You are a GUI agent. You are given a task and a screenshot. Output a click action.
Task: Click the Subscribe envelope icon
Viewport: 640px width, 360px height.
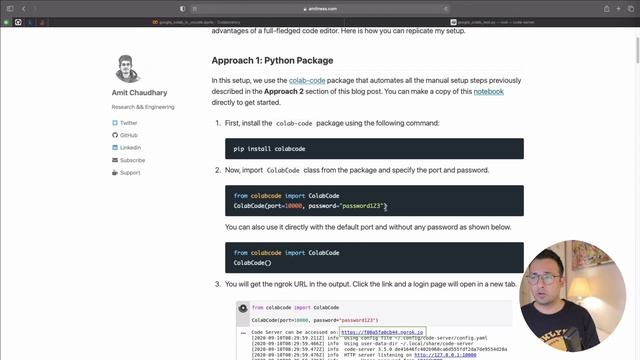[115, 160]
